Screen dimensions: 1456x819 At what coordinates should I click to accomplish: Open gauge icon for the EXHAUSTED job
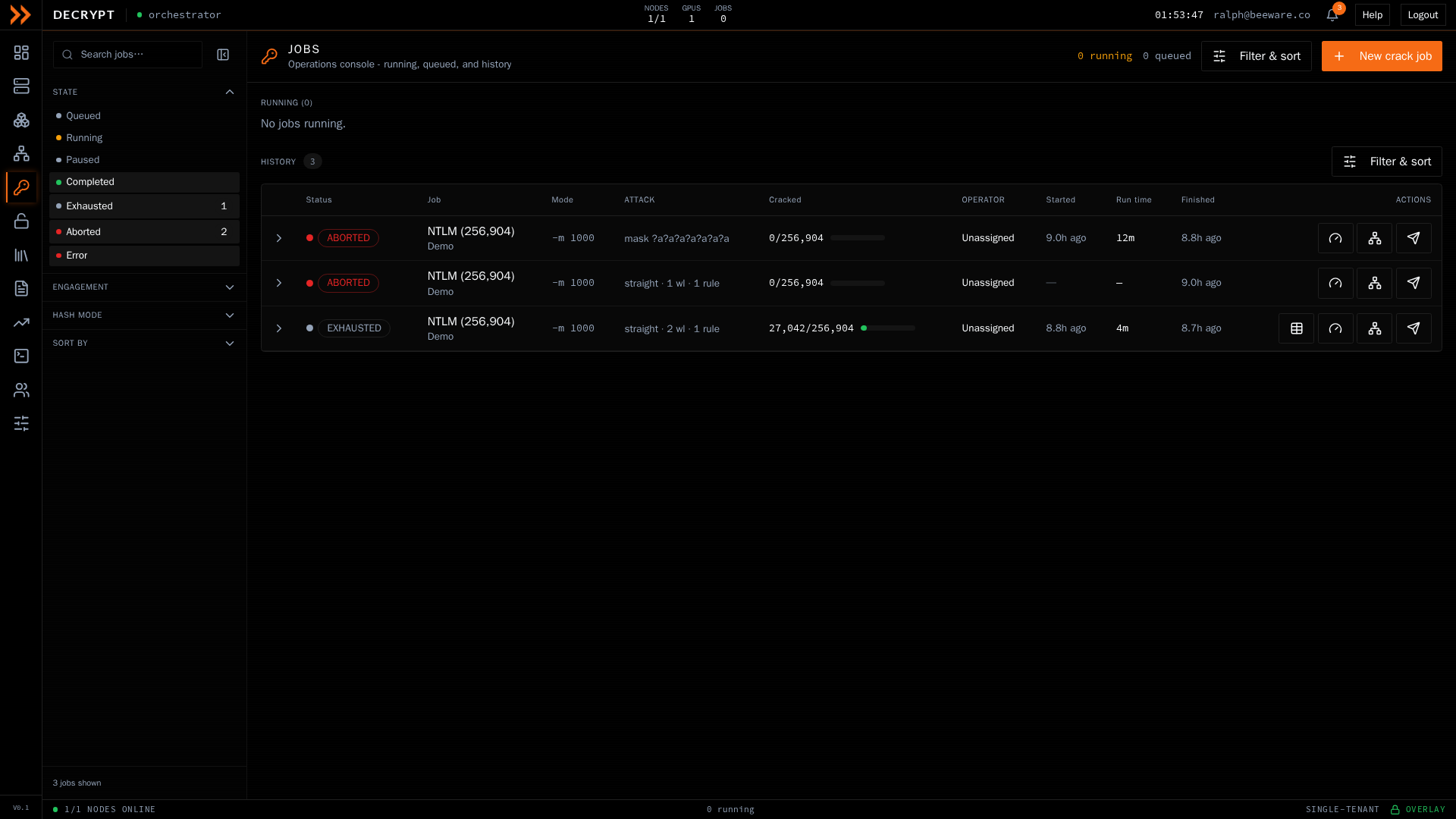1335,328
